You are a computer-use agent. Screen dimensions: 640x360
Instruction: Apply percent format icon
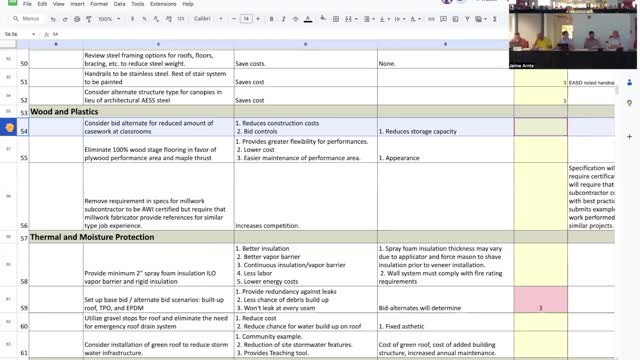click(x=144, y=19)
